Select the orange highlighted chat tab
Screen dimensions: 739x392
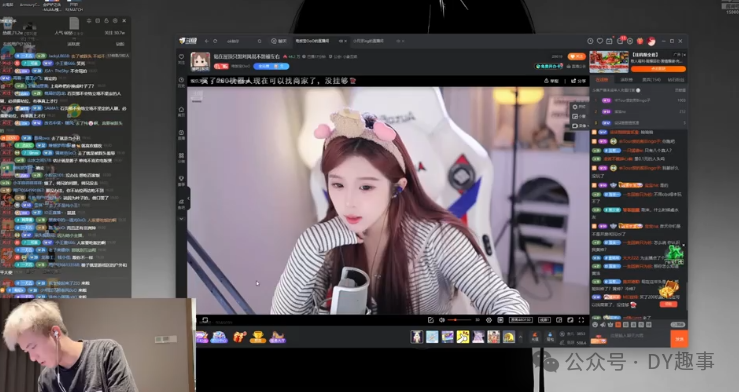[x=602, y=80]
